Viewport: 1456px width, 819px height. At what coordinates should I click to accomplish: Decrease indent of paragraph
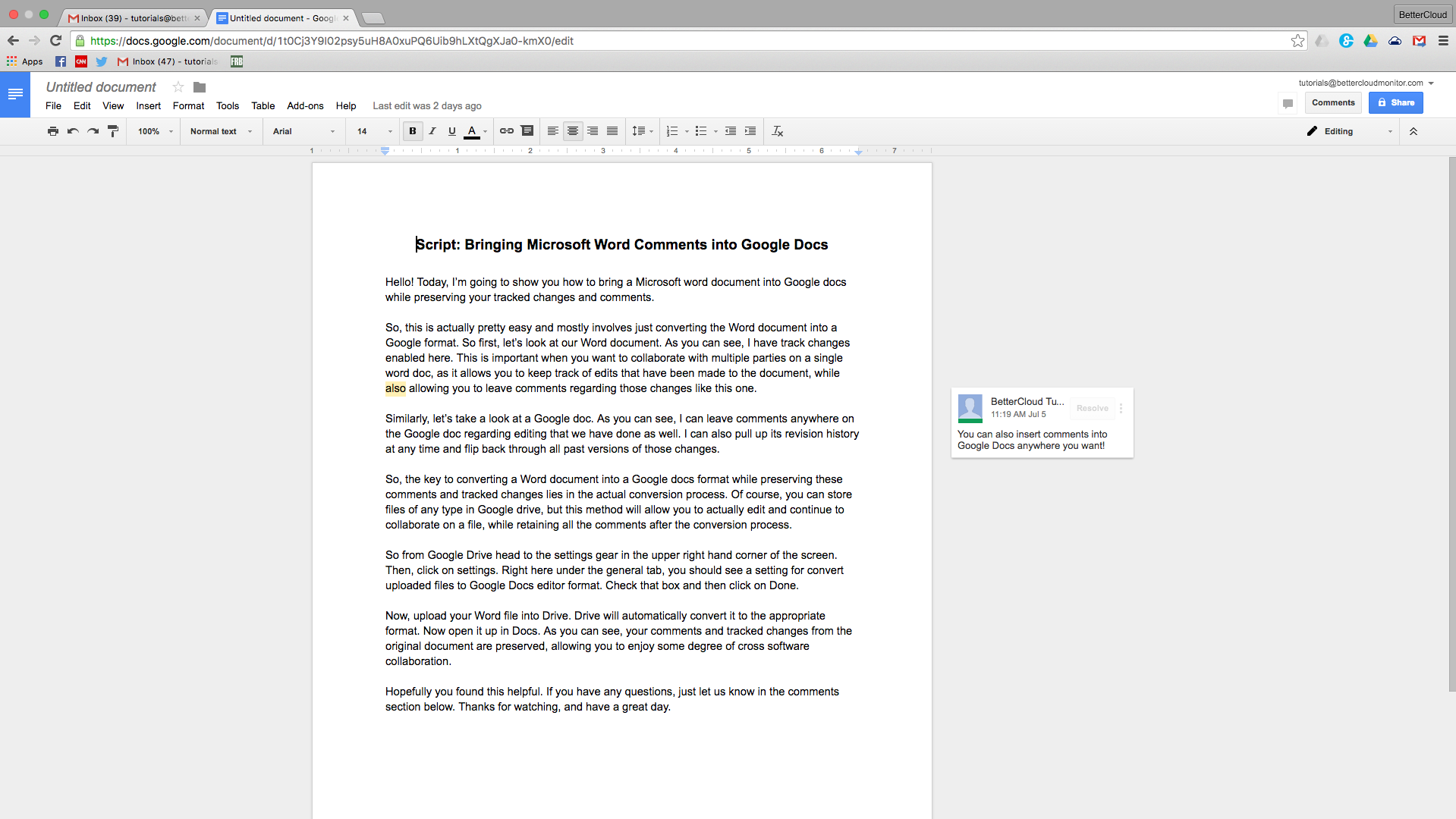[731, 131]
